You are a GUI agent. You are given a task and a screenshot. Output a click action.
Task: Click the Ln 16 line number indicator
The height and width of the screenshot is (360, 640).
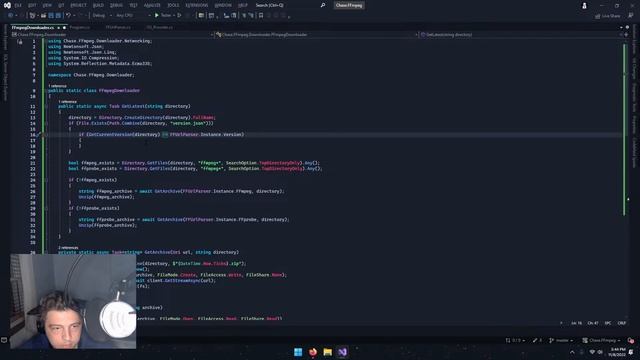(576, 323)
